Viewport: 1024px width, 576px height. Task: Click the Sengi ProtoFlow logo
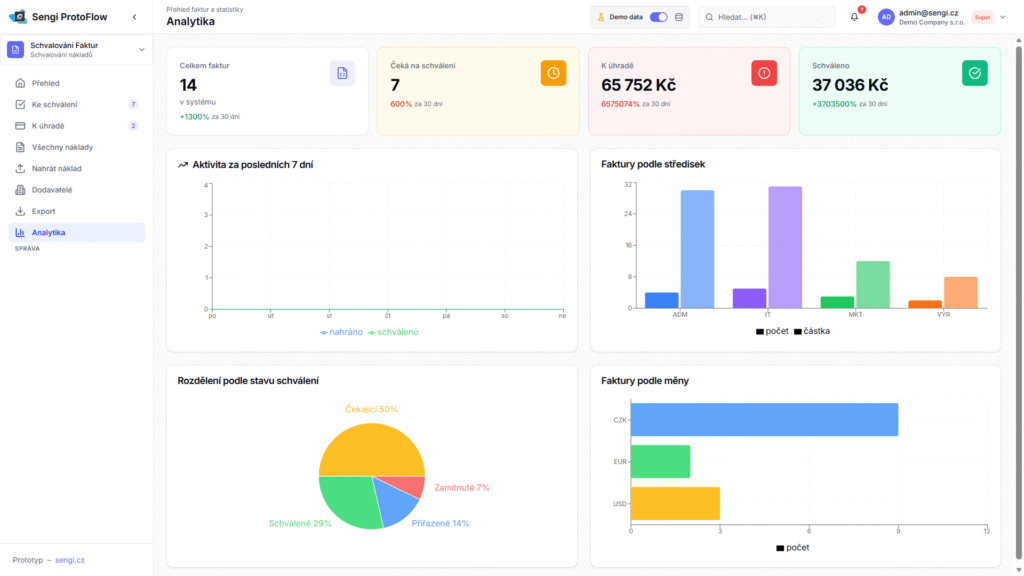(17, 17)
